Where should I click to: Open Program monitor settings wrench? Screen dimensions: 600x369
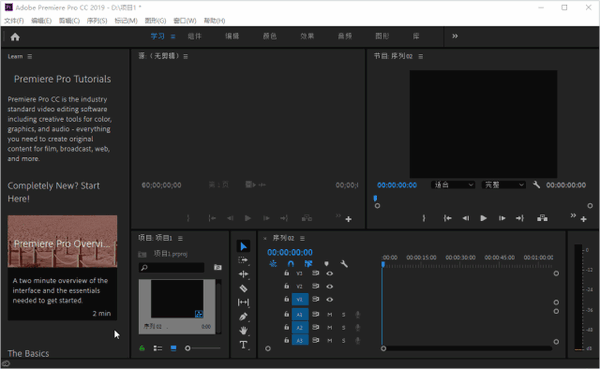(536, 185)
